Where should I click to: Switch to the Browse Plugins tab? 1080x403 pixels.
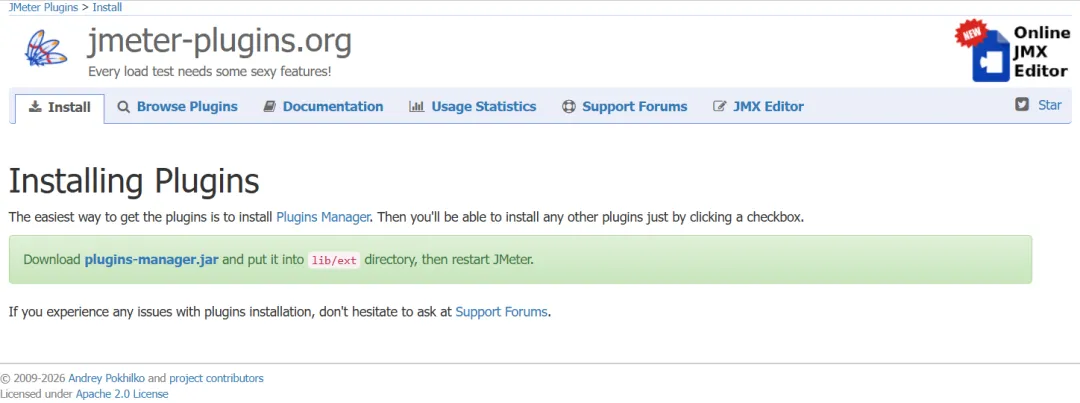pos(187,107)
